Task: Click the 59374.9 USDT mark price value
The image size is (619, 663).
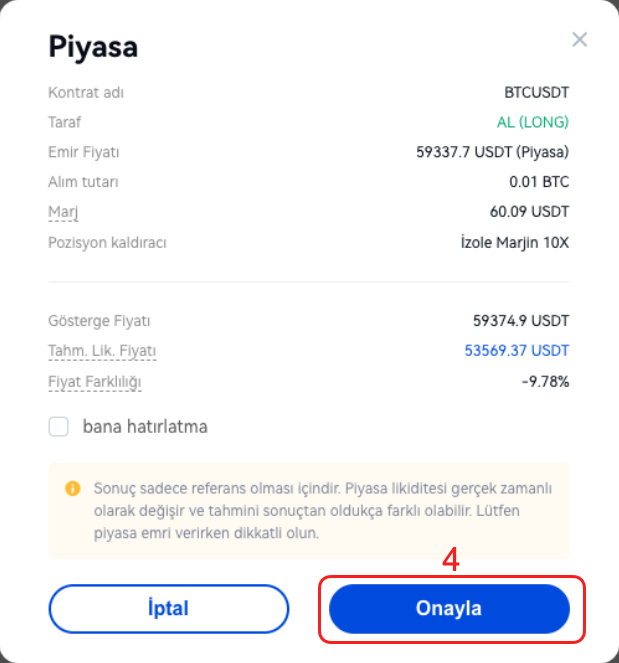Action: click(521, 321)
